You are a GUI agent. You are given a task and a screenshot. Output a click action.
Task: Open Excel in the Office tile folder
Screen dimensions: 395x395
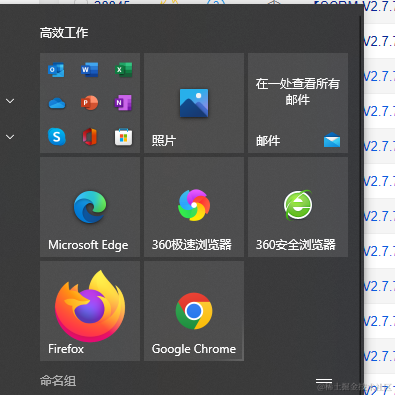(x=123, y=70)
